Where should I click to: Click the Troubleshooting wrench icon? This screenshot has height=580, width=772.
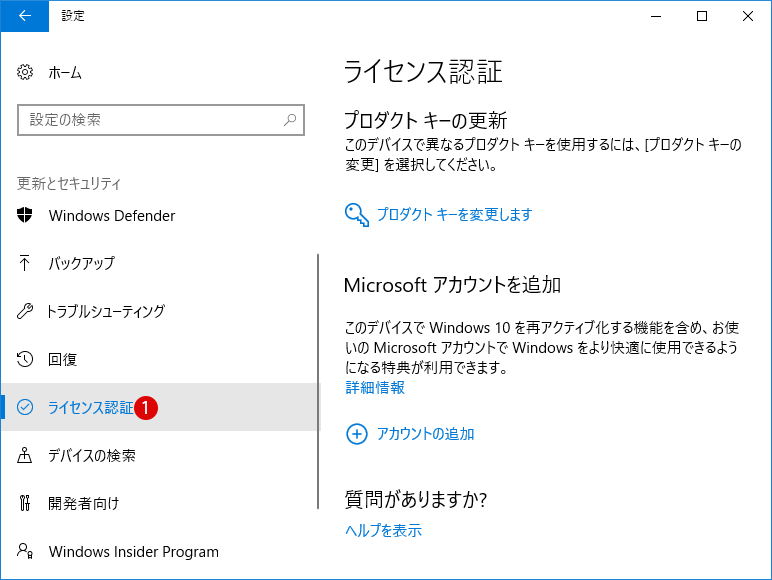pos(25,311)
